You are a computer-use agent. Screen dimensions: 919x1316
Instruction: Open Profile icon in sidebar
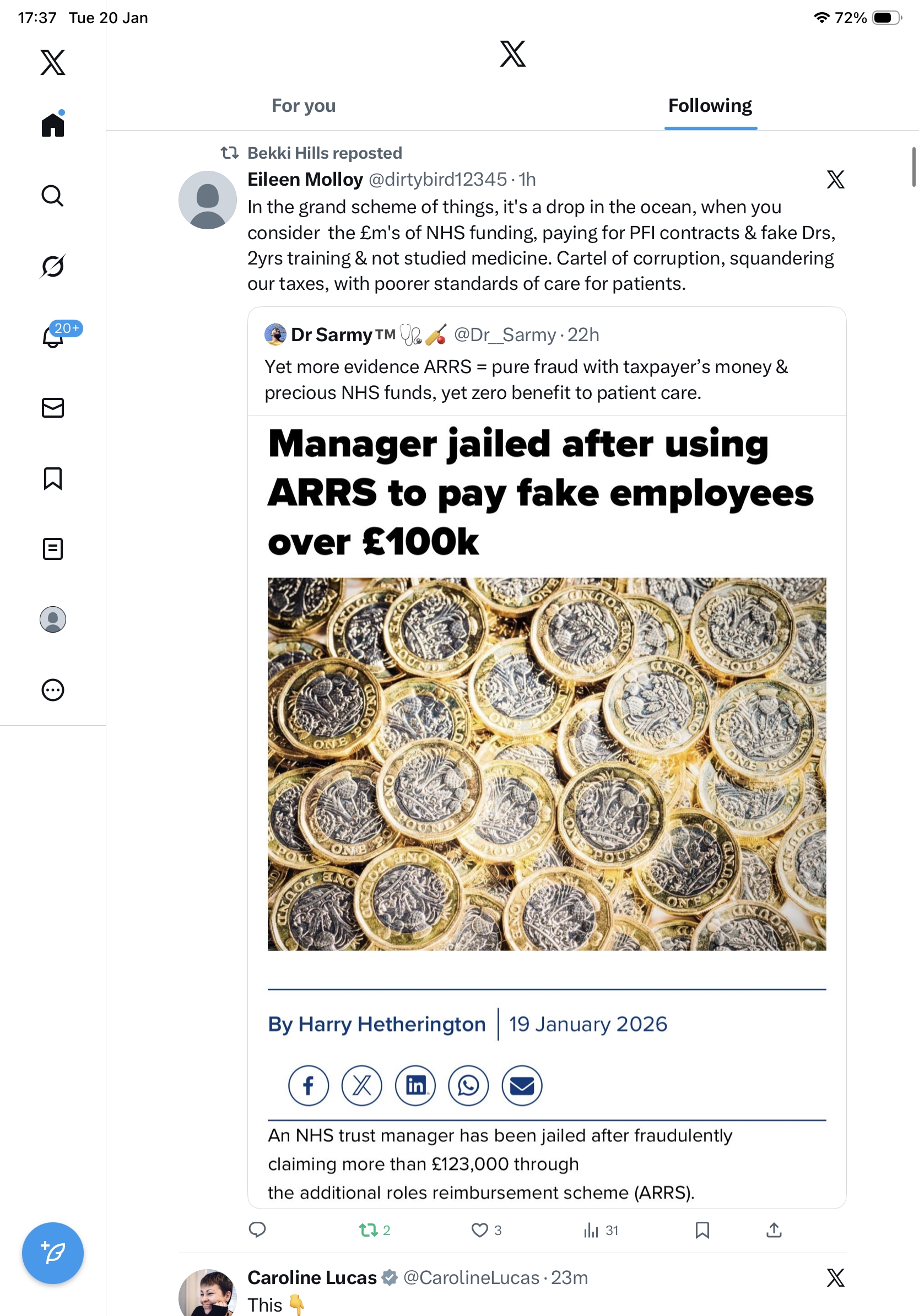tap(53, 619)
